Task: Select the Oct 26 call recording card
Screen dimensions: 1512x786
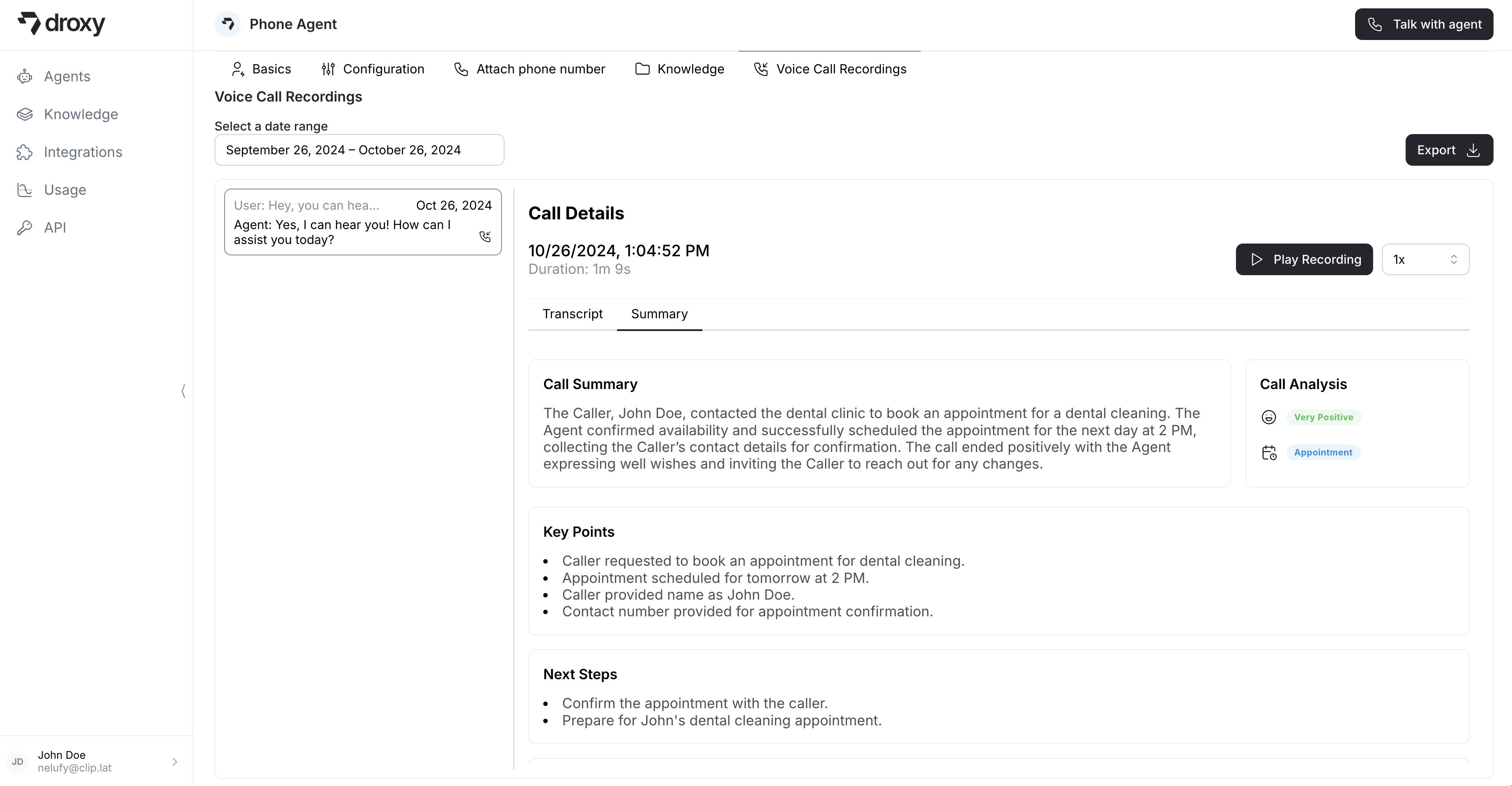Action: [x=363, y=222]
